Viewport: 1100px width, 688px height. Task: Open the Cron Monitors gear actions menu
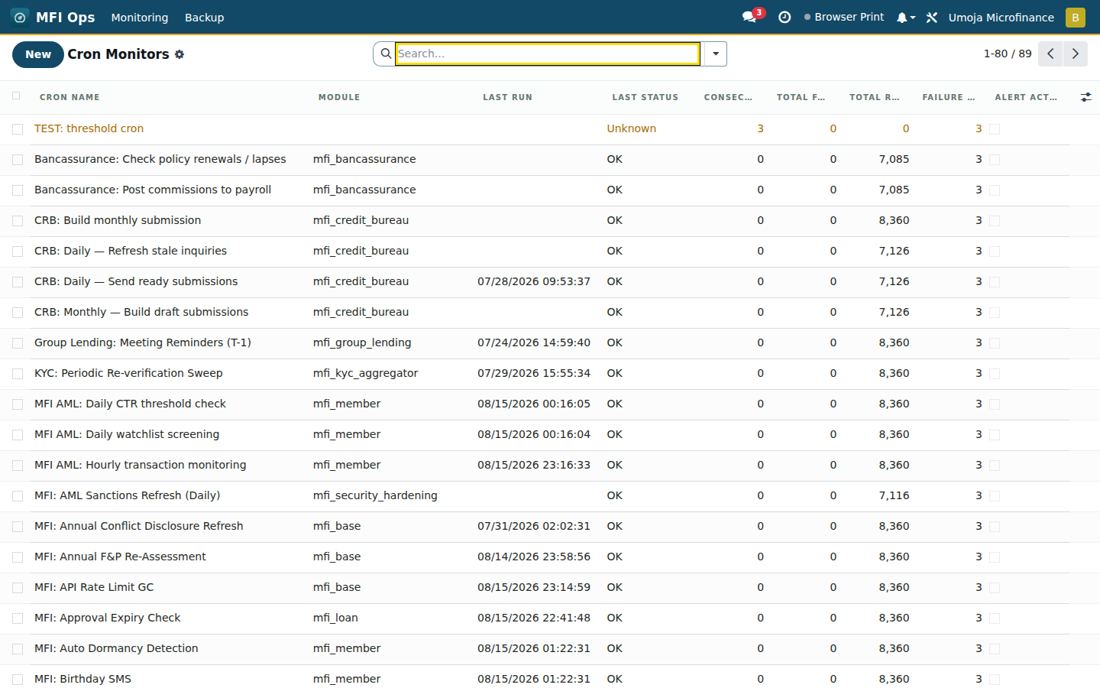click(180, 54)
